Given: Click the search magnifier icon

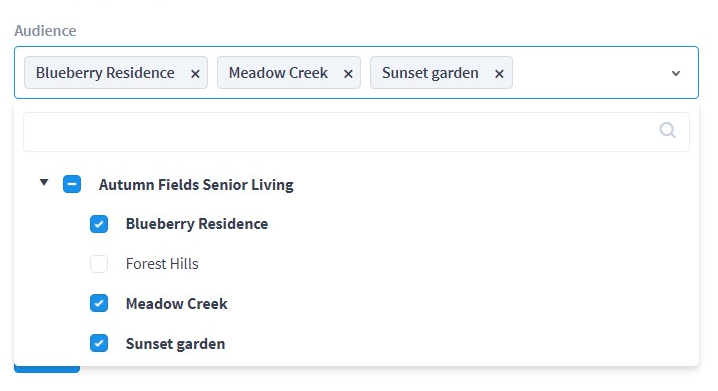Looking at the screenshot, I should [667, 130].
